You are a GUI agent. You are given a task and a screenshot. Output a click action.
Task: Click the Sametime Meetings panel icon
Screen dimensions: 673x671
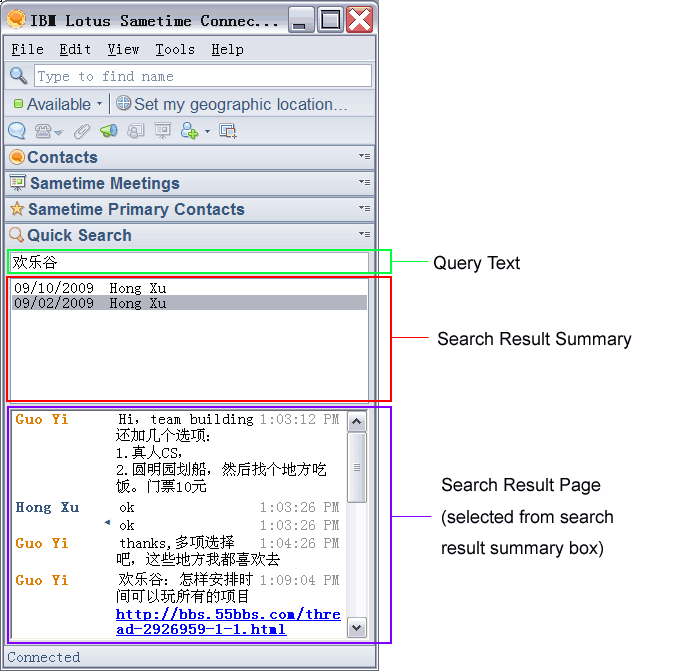(x=18, y=183)
